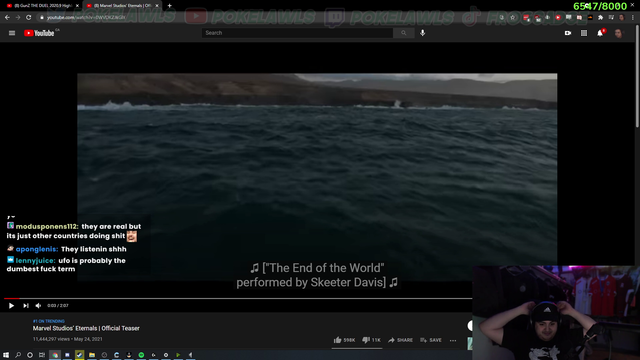
Task: Open more actions three-dot menu under video
Action: point(453,340)
